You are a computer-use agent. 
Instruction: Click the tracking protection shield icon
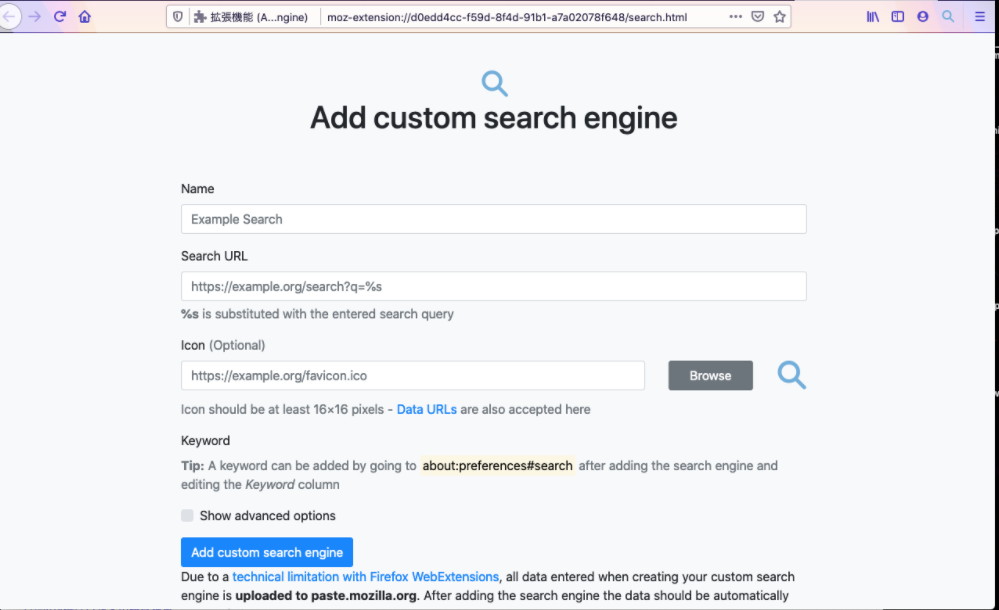[179, 17]
